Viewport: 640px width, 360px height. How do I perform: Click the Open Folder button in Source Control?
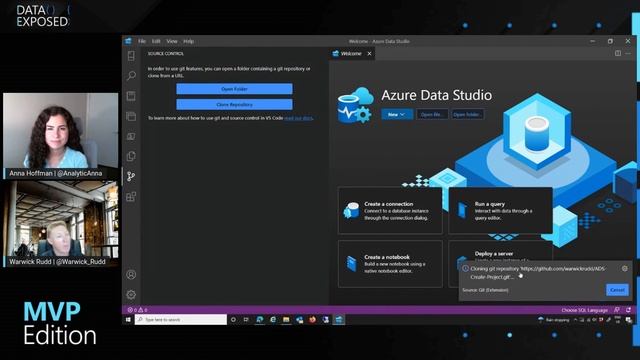click(x=234, y=89)
